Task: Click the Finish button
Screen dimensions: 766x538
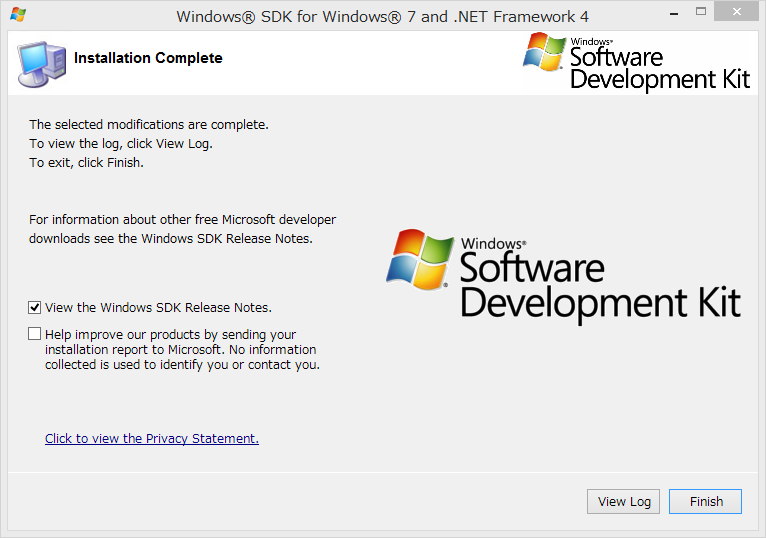Action: [x=705, y=501]
